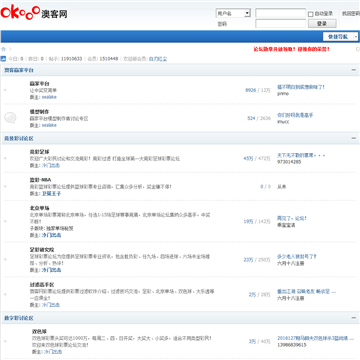Open moderator sealake under 赢家平台
The height and width of the screenshot is (360, 360).
click(49, 97)
